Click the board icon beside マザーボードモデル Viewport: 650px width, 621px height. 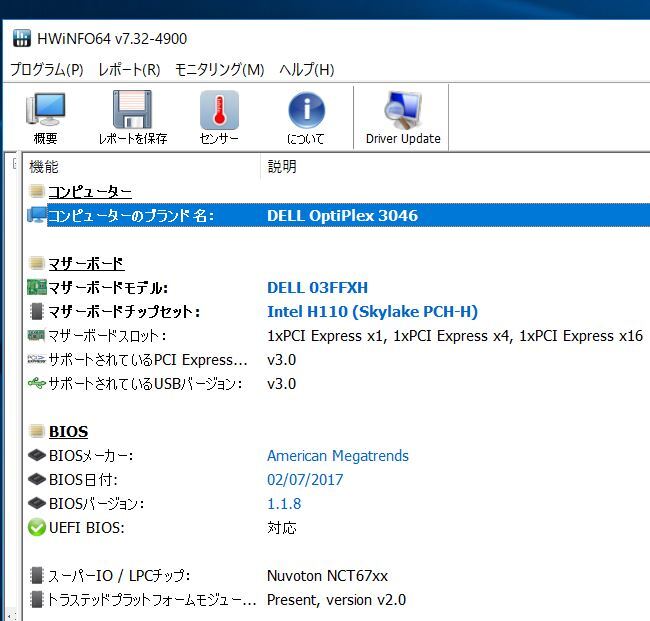coord(36,287)
